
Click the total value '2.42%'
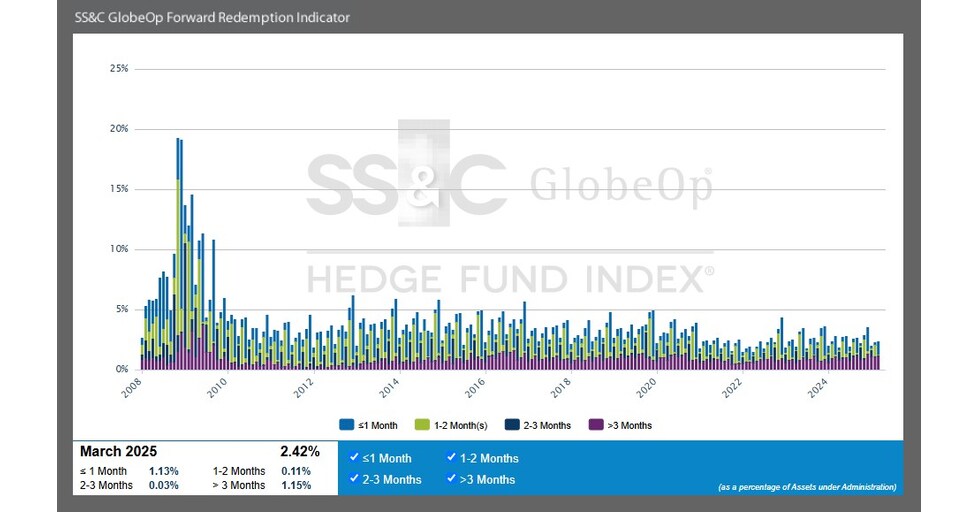tap(300, 452)
